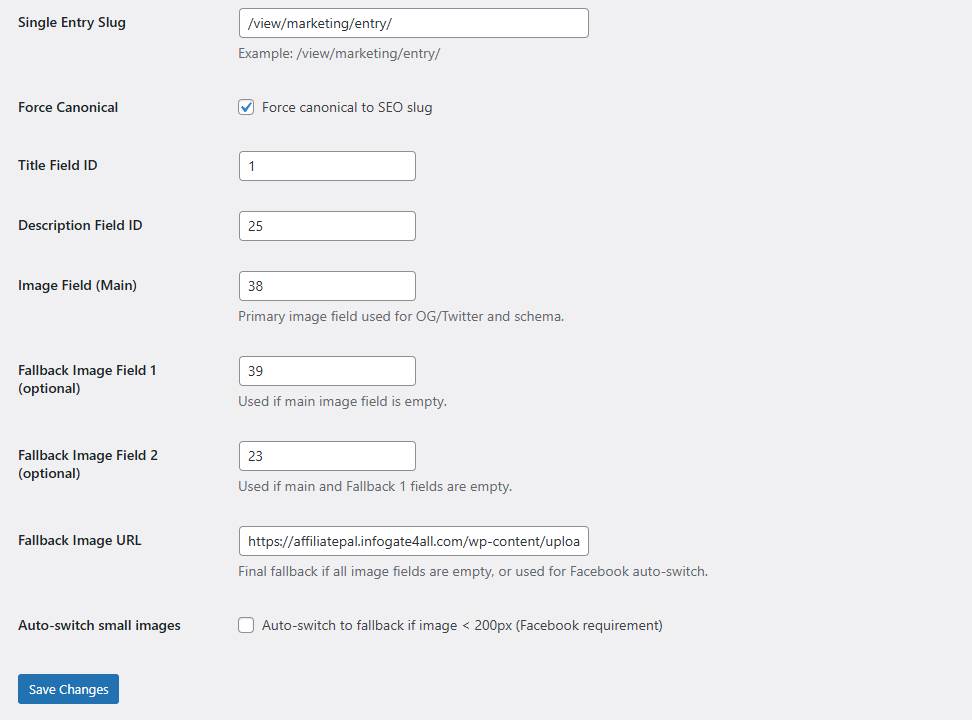Focus Fallback Image Field 2 input containing 23
Viewport: 972px width, 720px height.
pos(327,456)
